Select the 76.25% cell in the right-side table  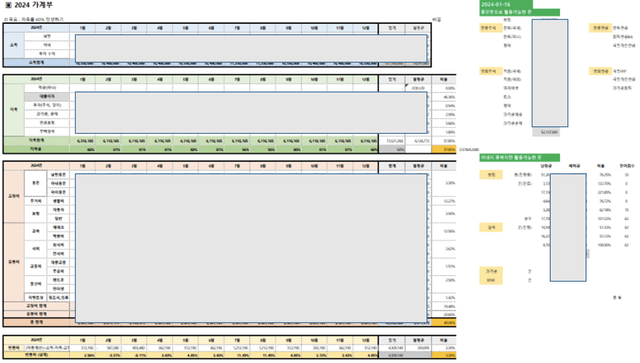[604, 175]
